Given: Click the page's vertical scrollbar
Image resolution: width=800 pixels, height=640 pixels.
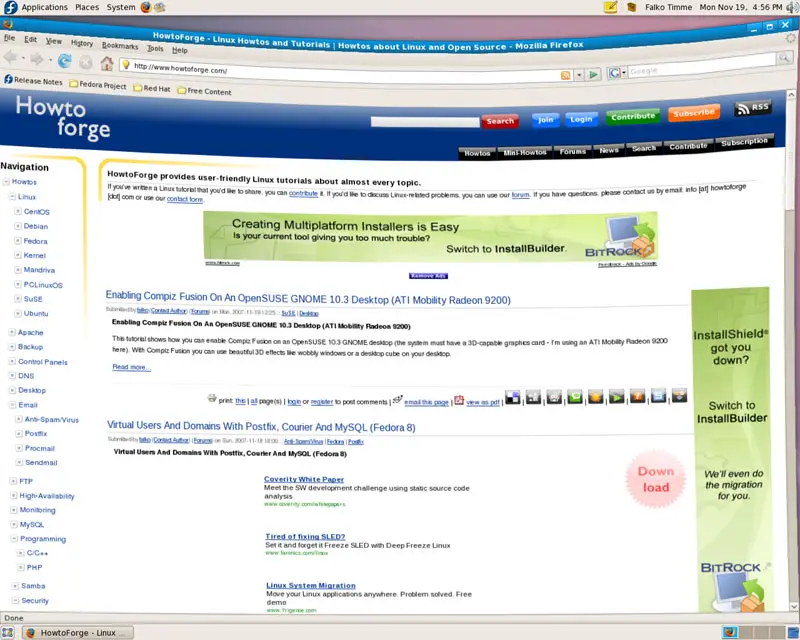Looking at the screenshot, I should pyautogui.click(x=792, y=351).
